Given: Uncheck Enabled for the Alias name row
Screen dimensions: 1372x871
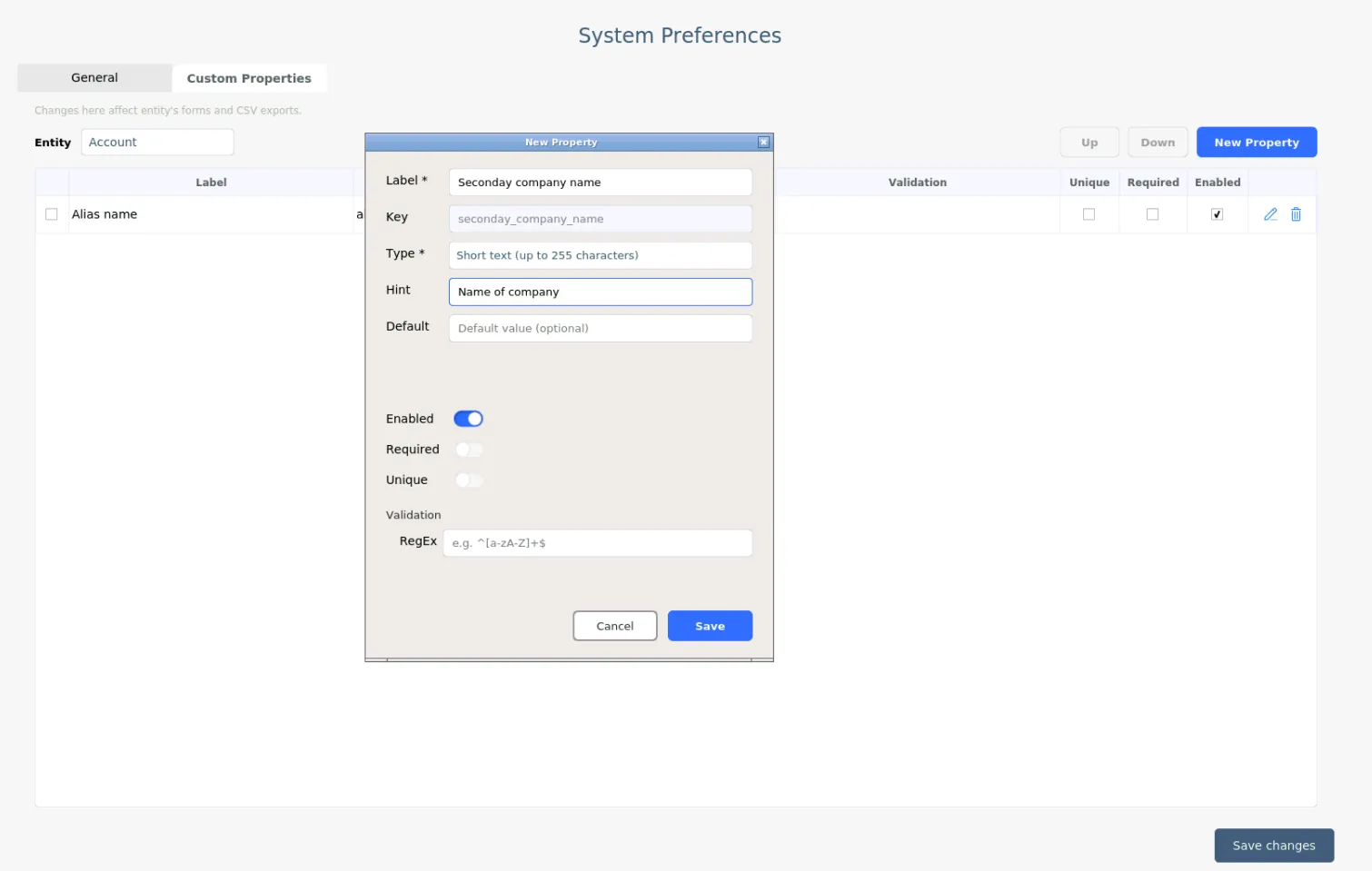Looking at the screenshot, I should (x=1217, y=214).
